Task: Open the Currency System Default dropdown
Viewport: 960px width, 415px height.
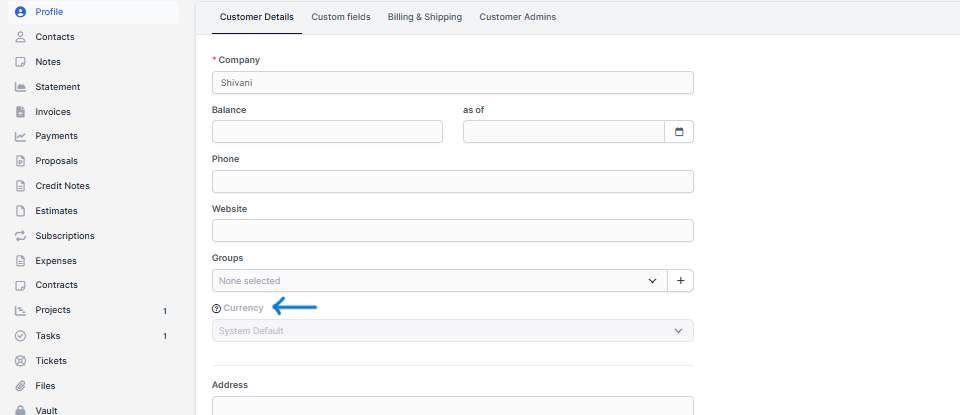Action: (x=452, y=331)
